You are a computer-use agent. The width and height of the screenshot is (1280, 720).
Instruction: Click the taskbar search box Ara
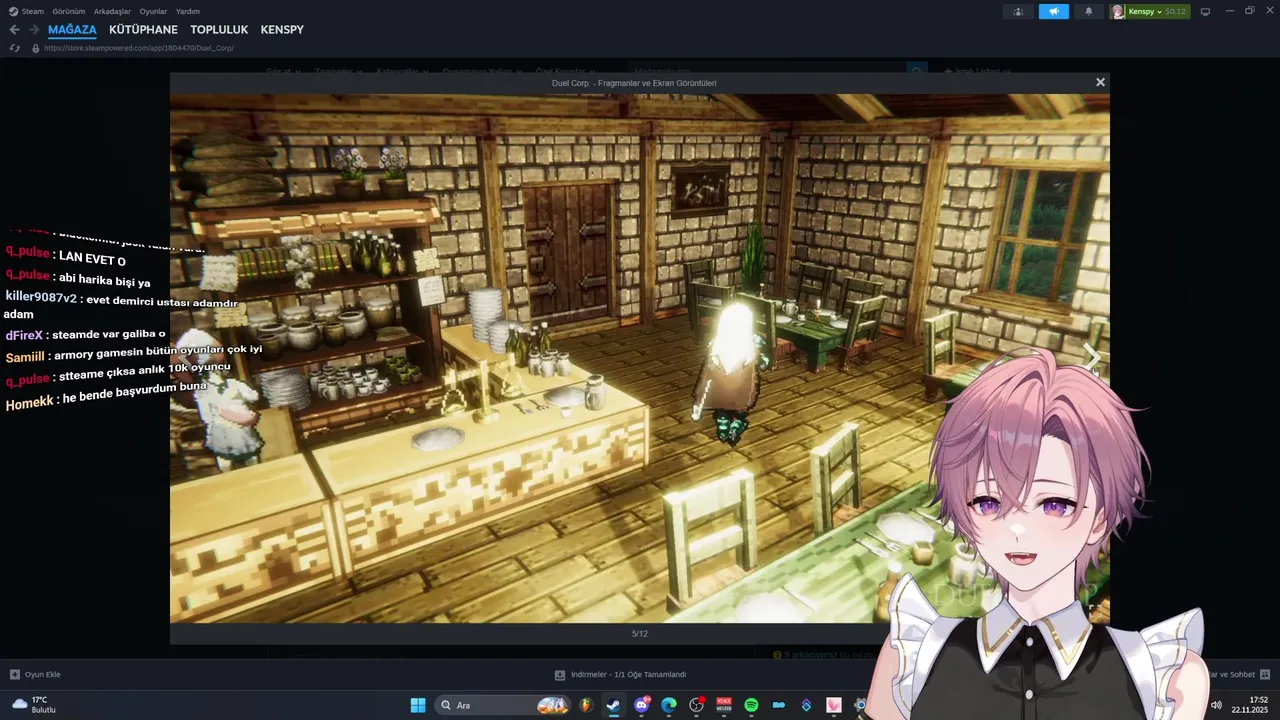pyautogui.click(x=504, y=705)
